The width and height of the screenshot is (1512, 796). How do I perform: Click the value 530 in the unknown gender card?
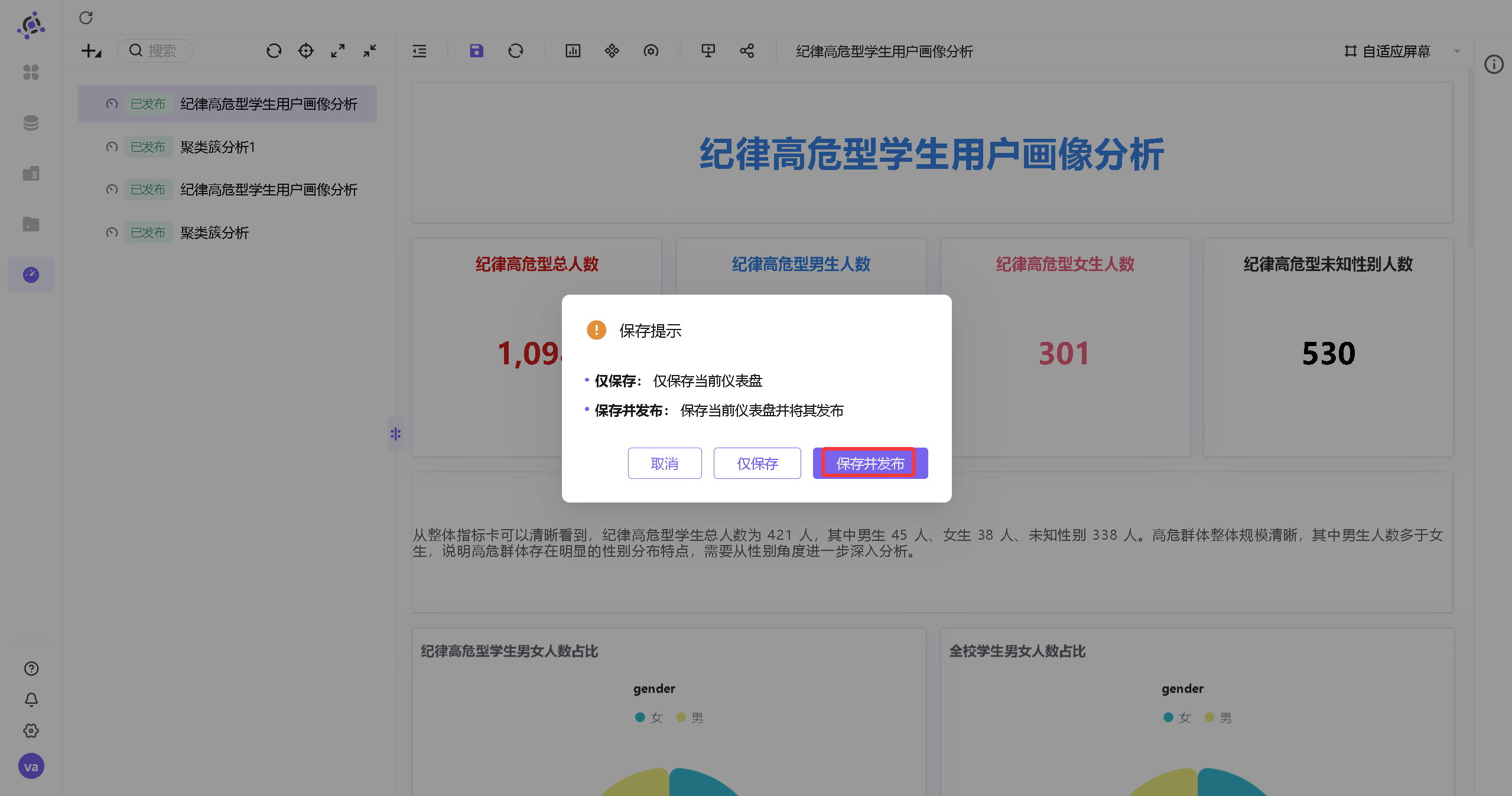pos(1329,354)
